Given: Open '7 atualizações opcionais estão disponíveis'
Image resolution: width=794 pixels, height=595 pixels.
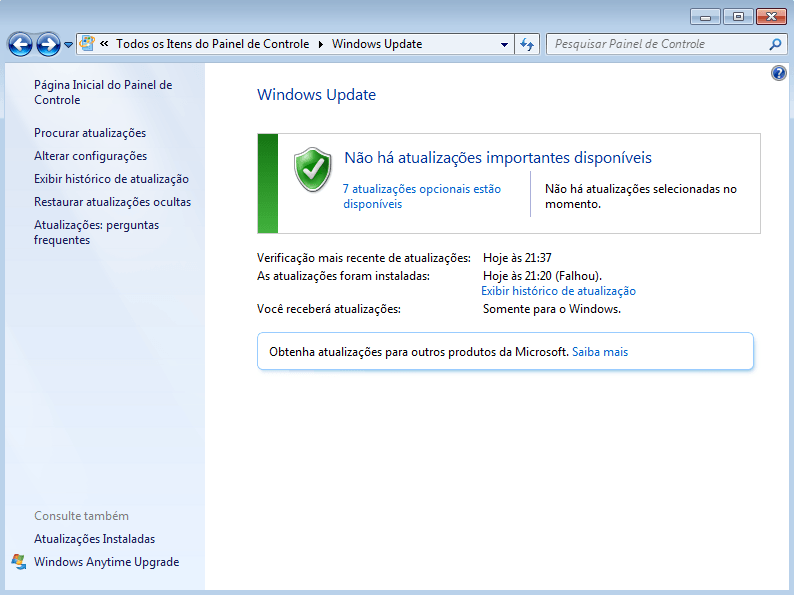Looking at the screenshot, I should click(x=422, y=196).
